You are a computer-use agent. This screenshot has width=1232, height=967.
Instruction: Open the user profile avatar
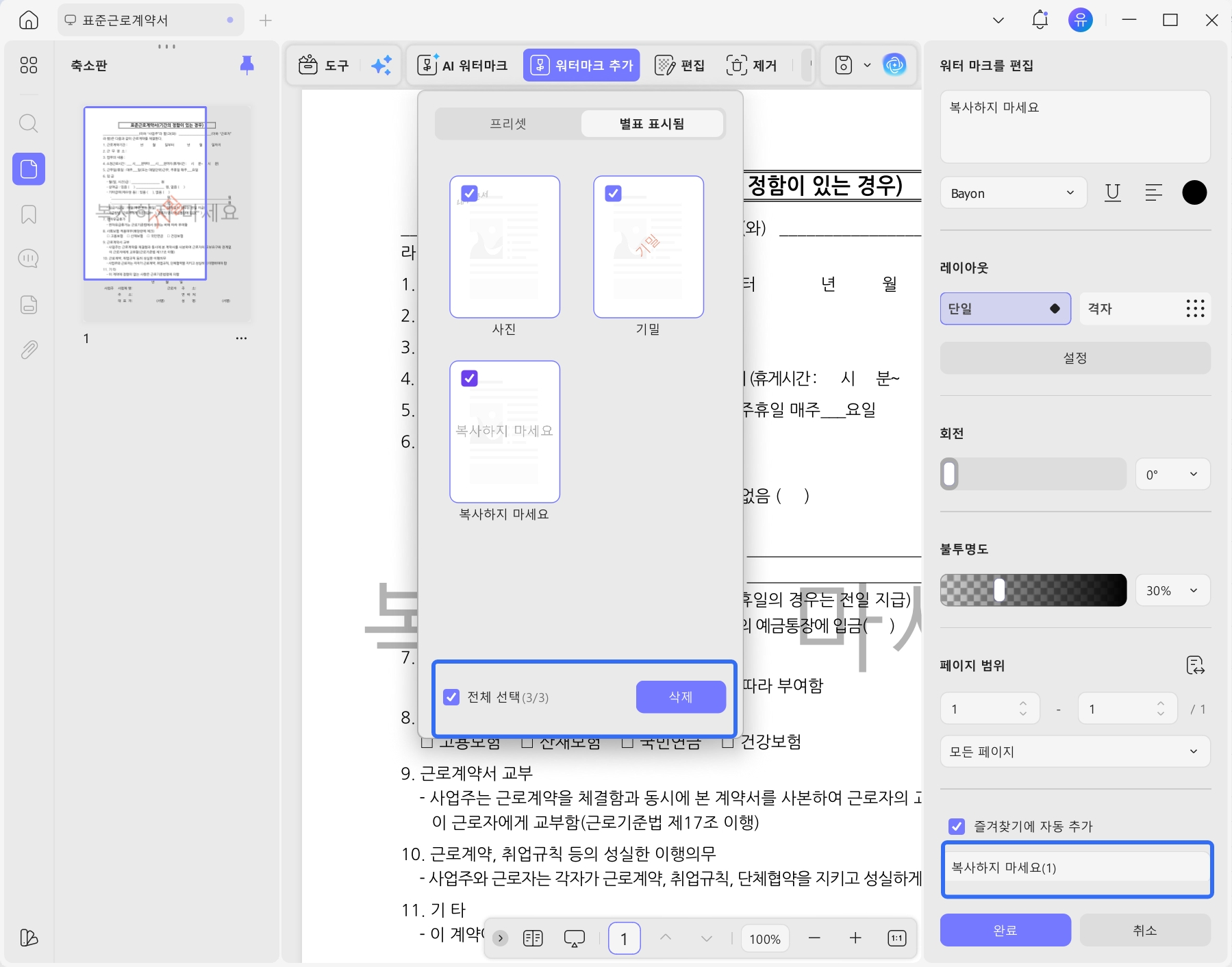pyautogui.click(x=1081, y=20)
